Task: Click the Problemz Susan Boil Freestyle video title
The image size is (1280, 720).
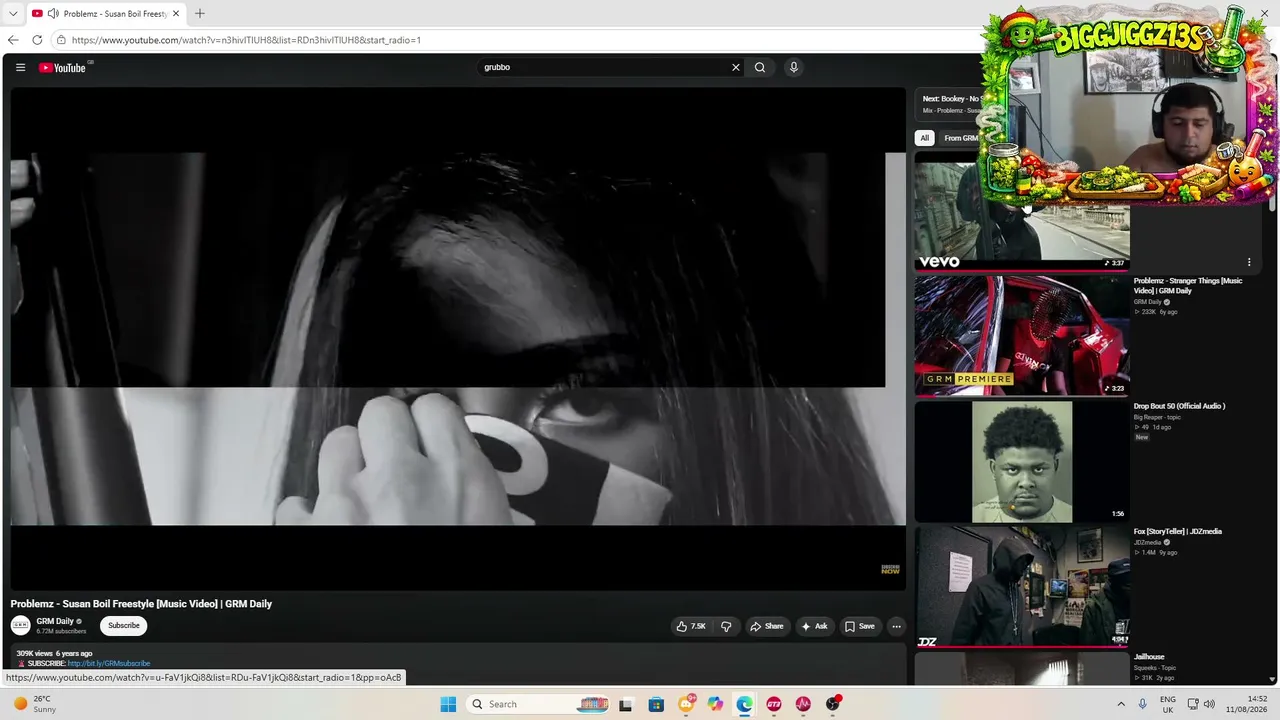Action: pyautogui.click(x=141, y=604)
